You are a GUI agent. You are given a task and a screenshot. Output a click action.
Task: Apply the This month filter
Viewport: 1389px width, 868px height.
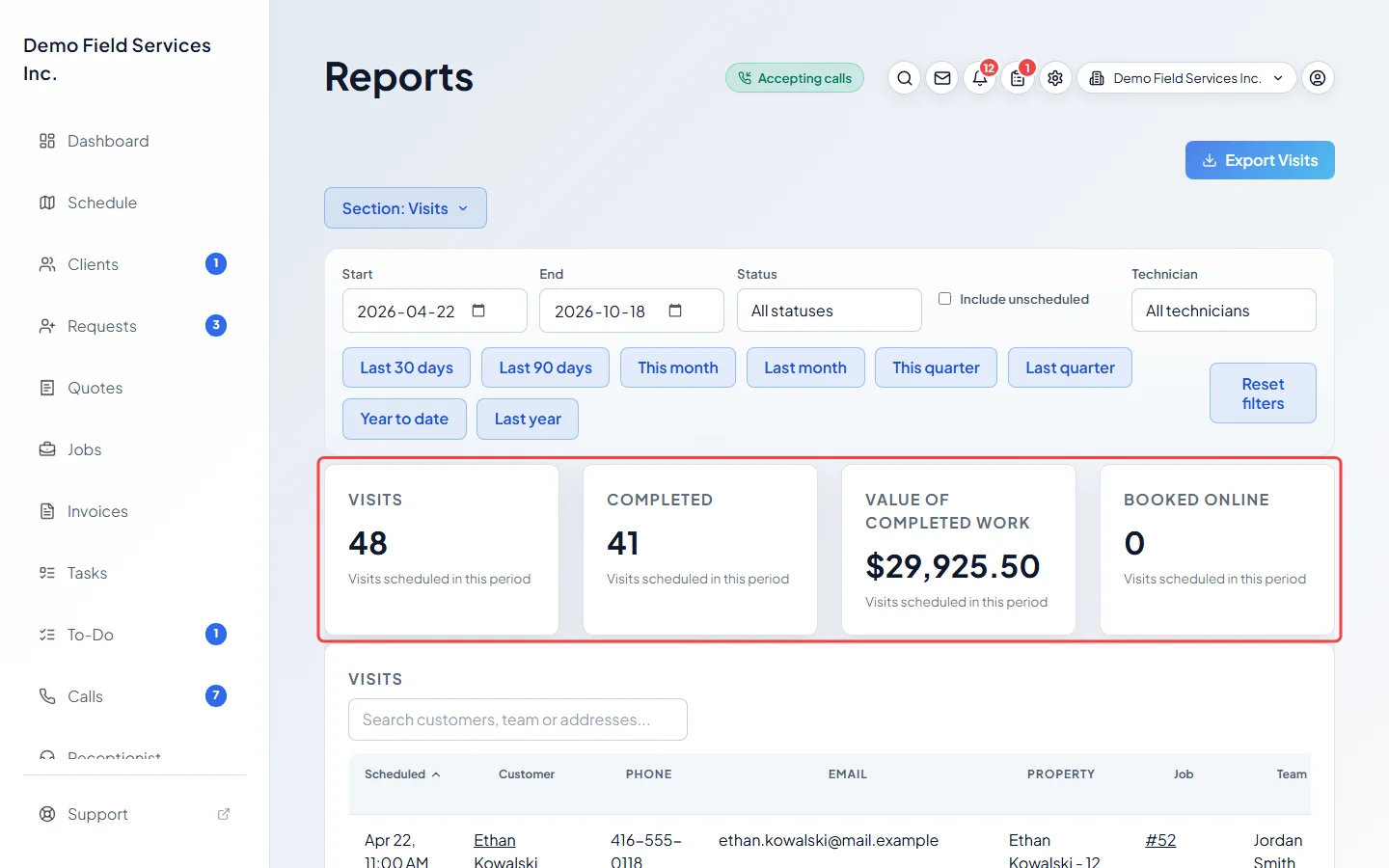pos(678,367)
